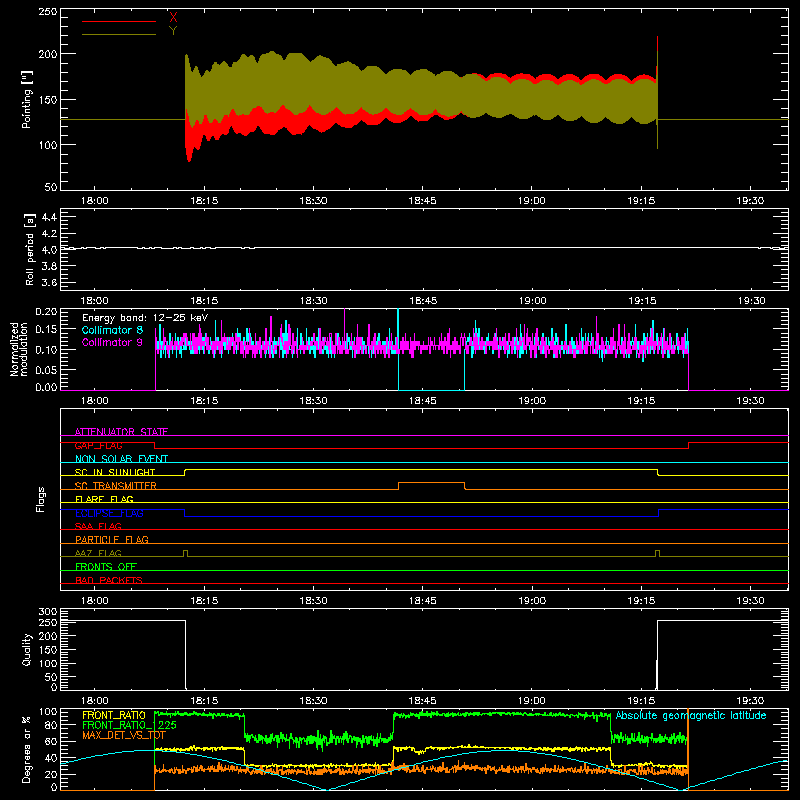Click the 0.05 tick on modulation axis

click(x=46, y=369)
